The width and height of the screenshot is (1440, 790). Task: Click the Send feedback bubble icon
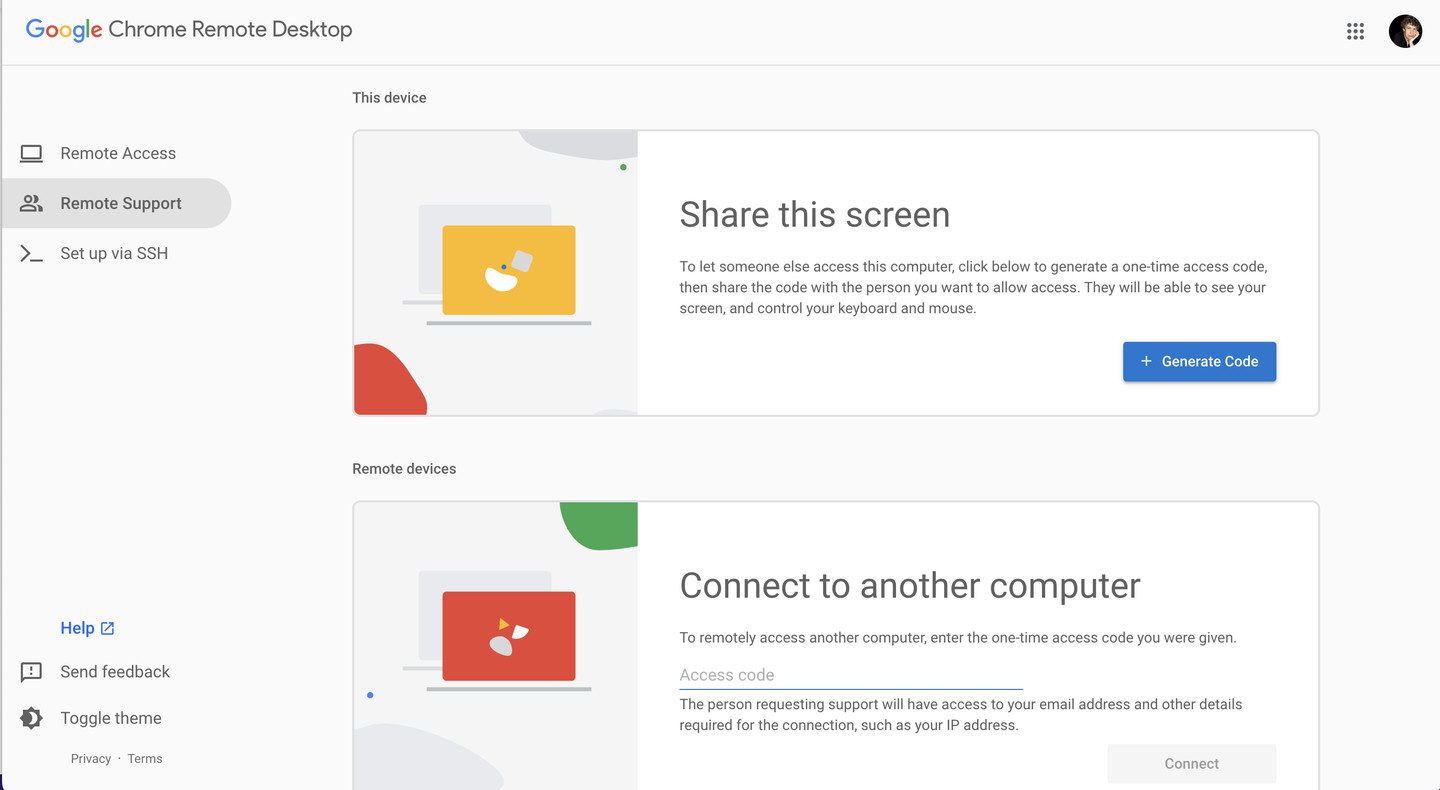[31, 672]
